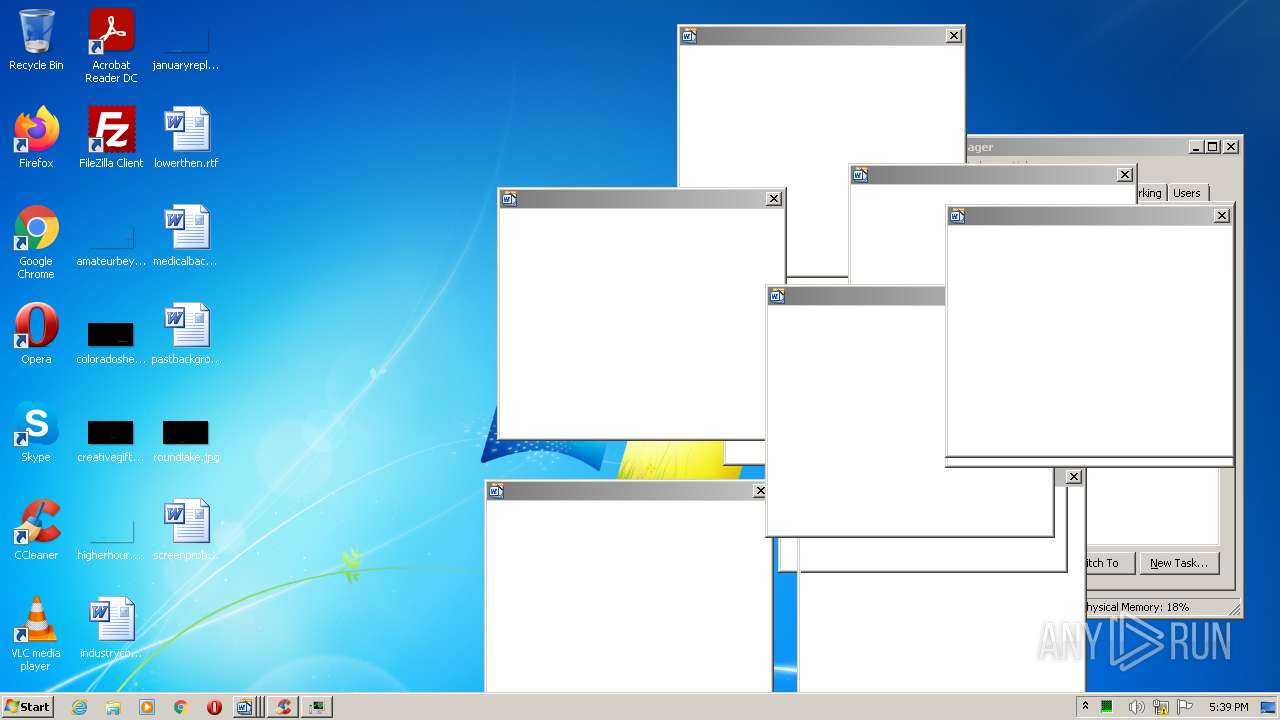Click the green CPU meter tray icon
Screen dimensions: 1280x720
(x=1107, y=707)
